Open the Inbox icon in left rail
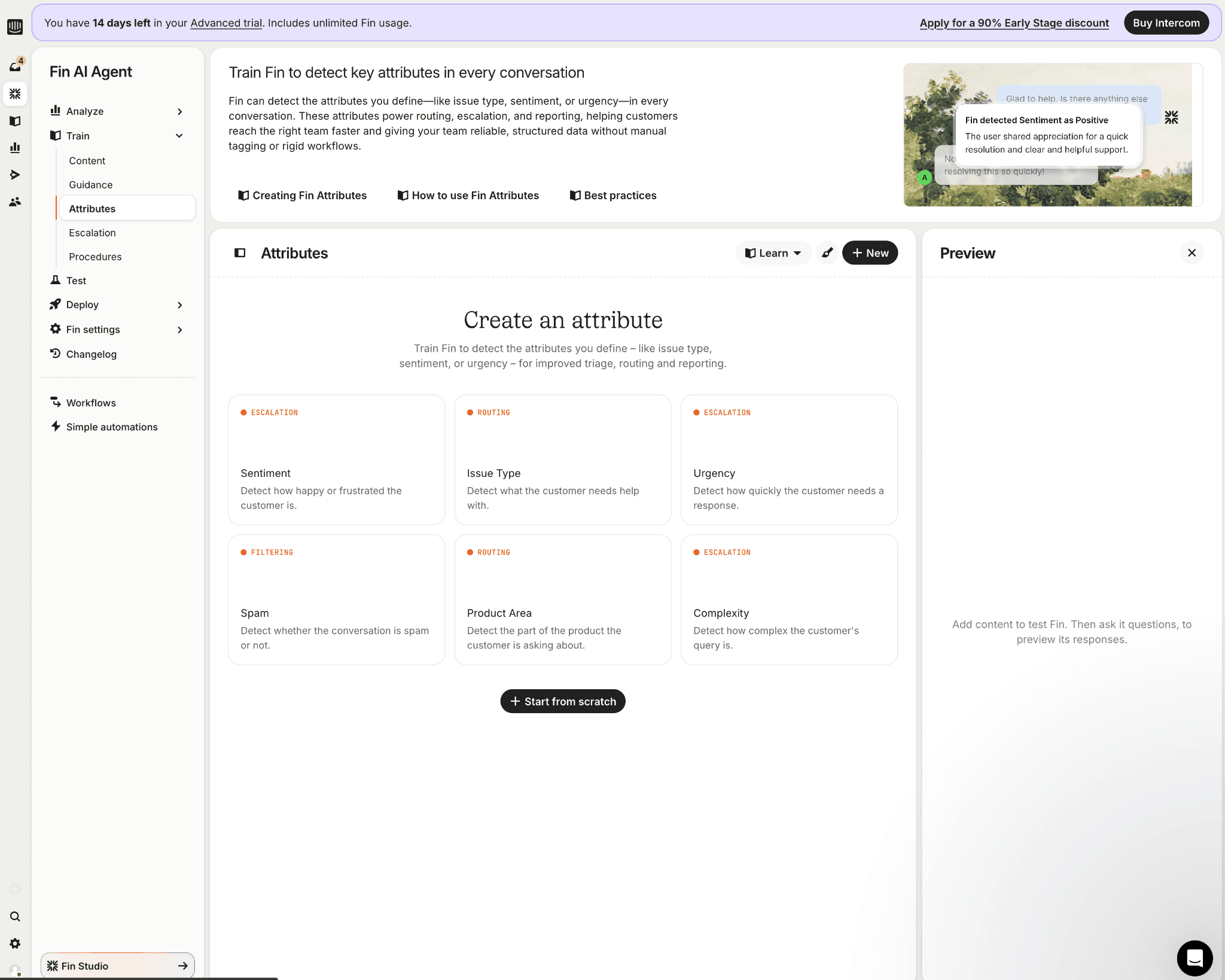This screenshot has height=980, width=1225. click(15, 66)
